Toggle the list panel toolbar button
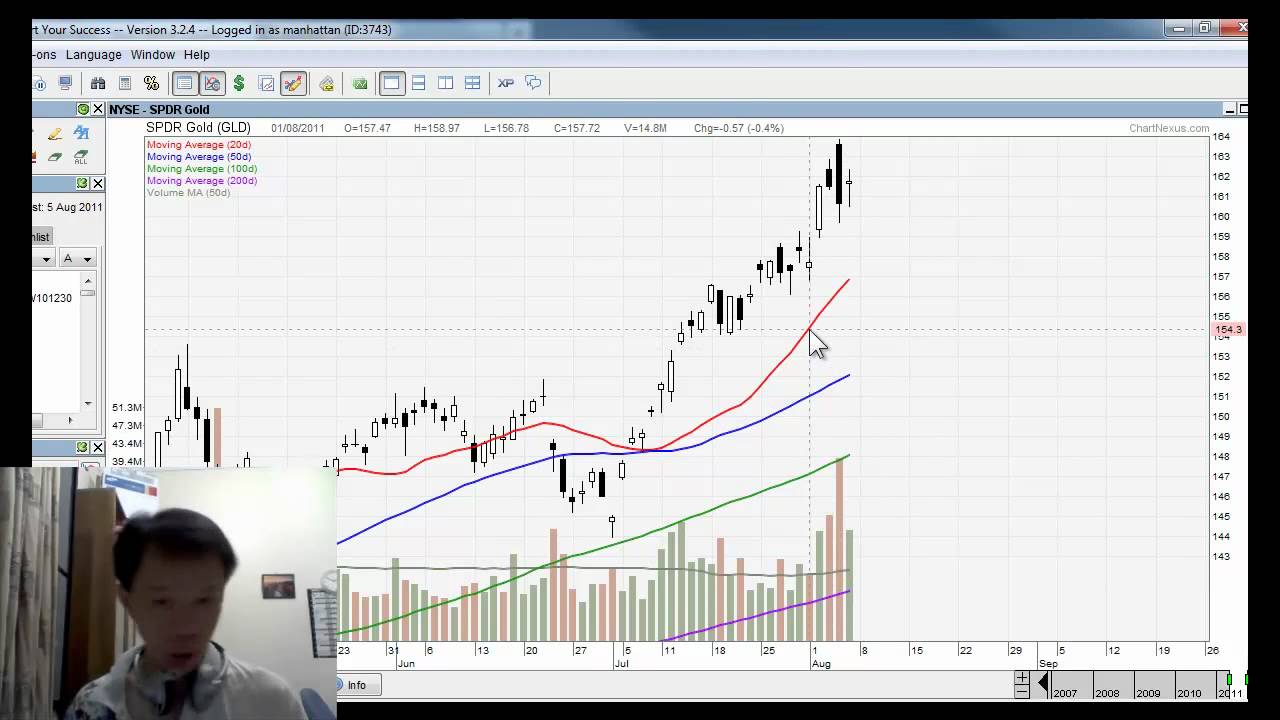The width and height of the screenshot is (1280, 720). coord(184,83)
